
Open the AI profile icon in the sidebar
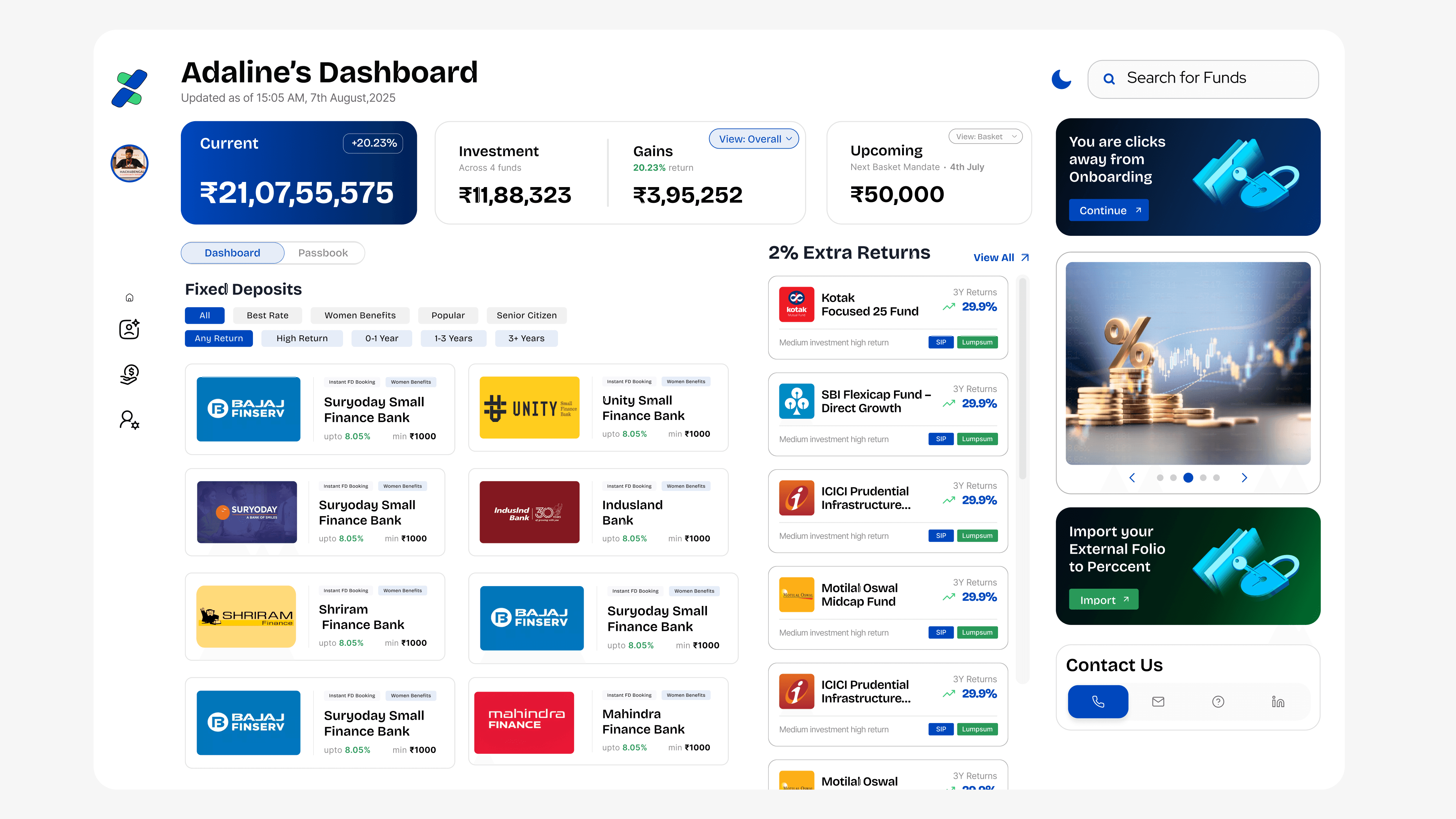tap(130, 329)
